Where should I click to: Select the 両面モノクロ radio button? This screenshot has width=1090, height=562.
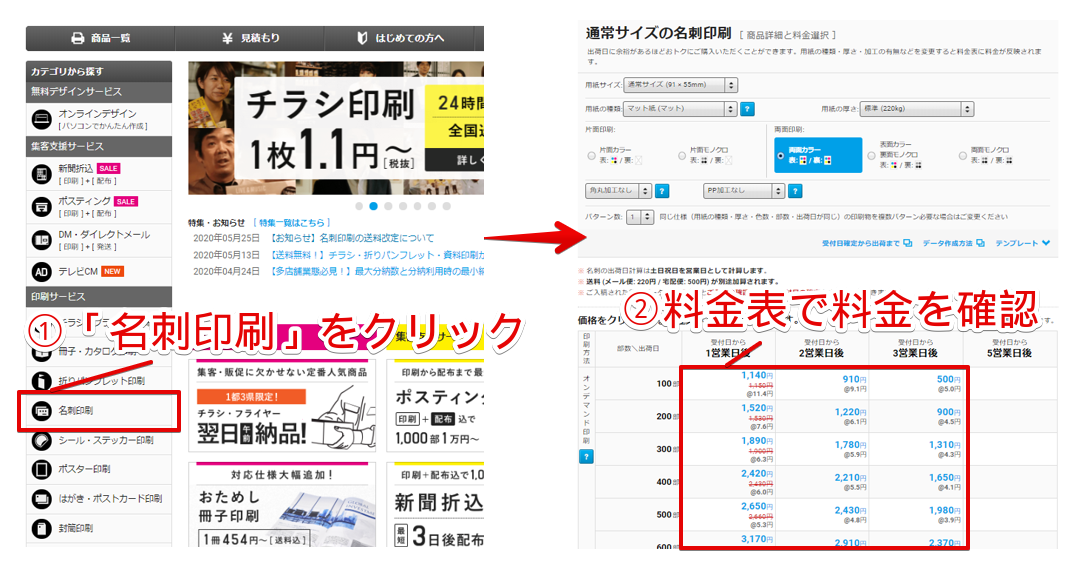(x=963, y=155)
